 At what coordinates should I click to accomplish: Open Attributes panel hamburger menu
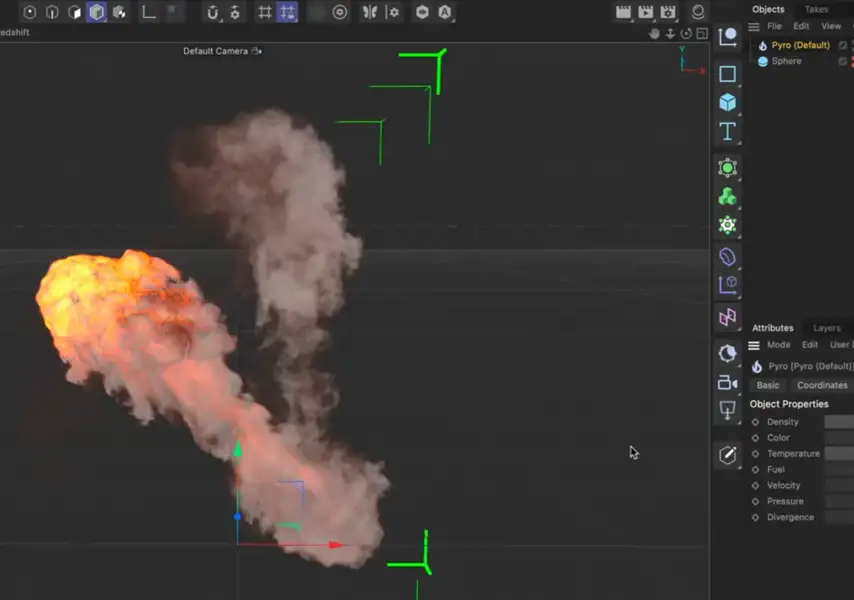(755, 345)
